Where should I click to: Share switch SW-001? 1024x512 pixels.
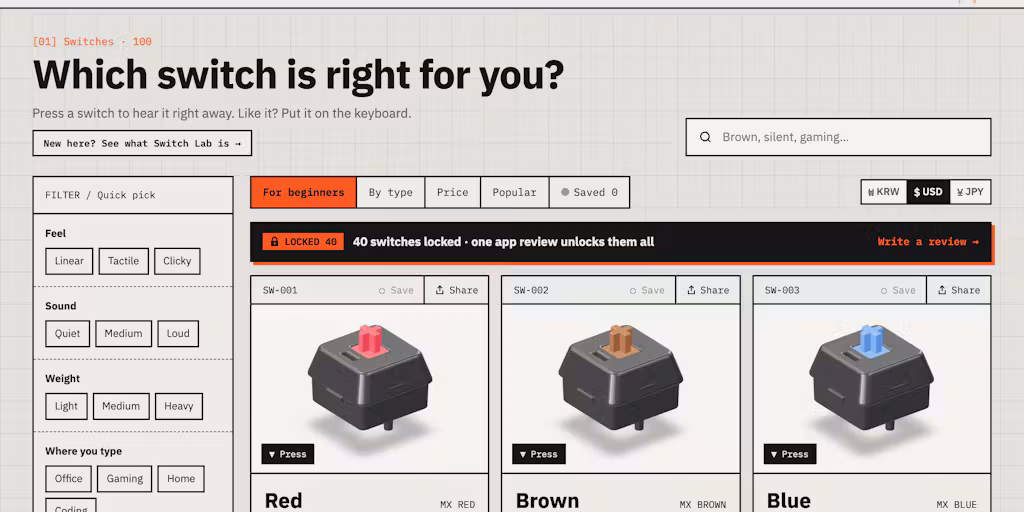(456, 290)
